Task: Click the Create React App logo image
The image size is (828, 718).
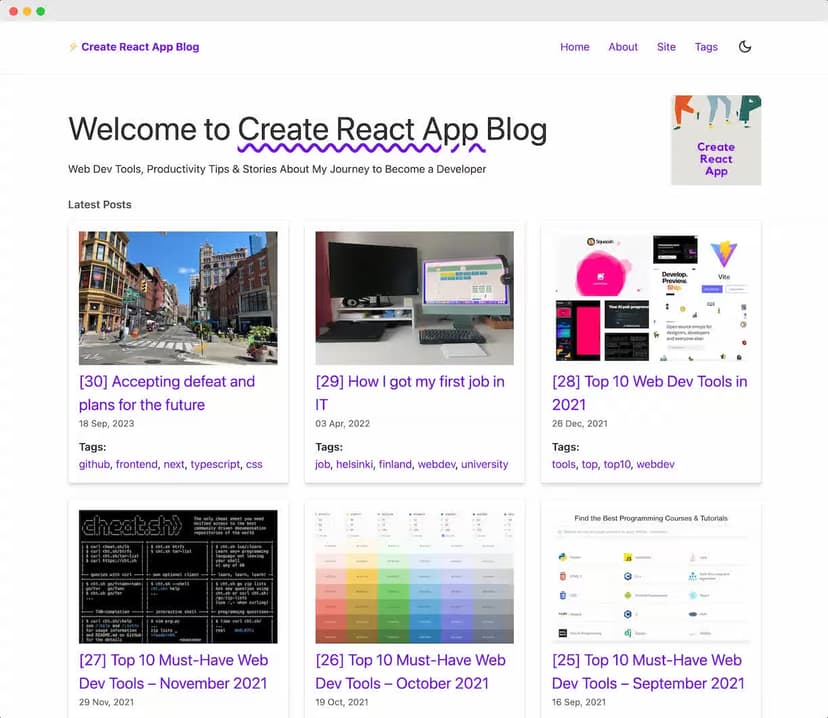Action: pos(716,140)
